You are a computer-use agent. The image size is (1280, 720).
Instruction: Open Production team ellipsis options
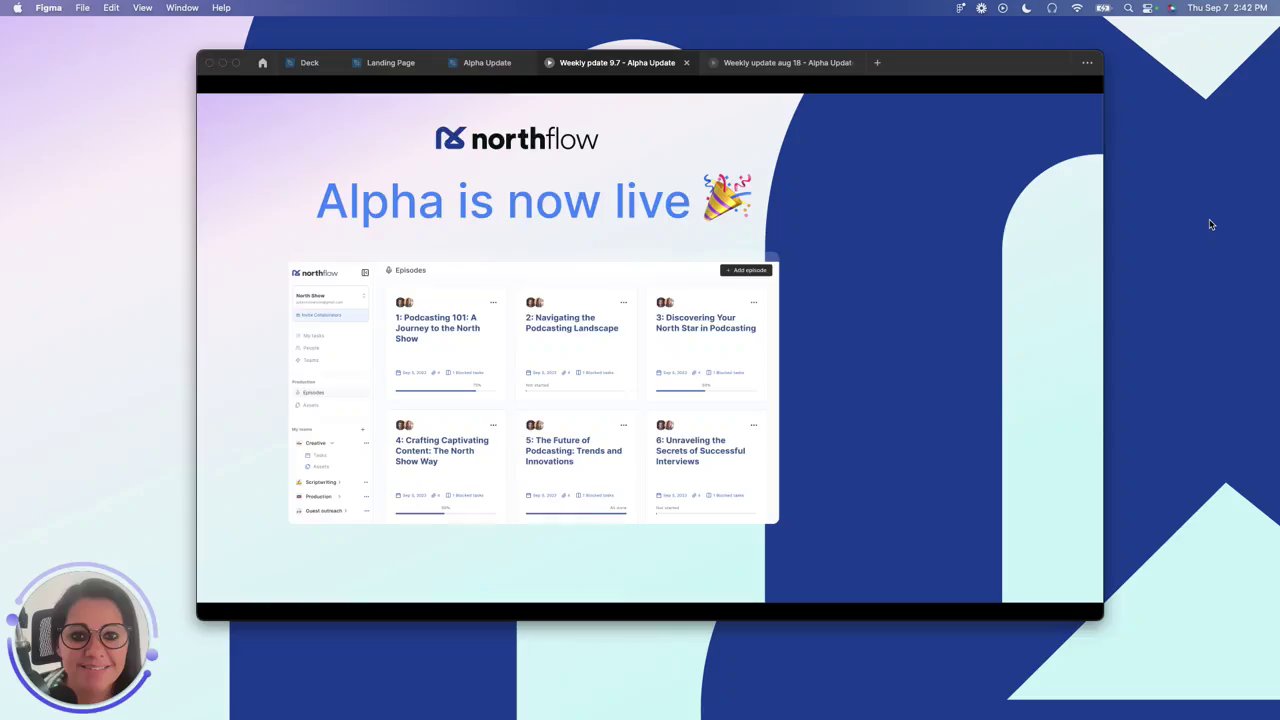[366, 496]
